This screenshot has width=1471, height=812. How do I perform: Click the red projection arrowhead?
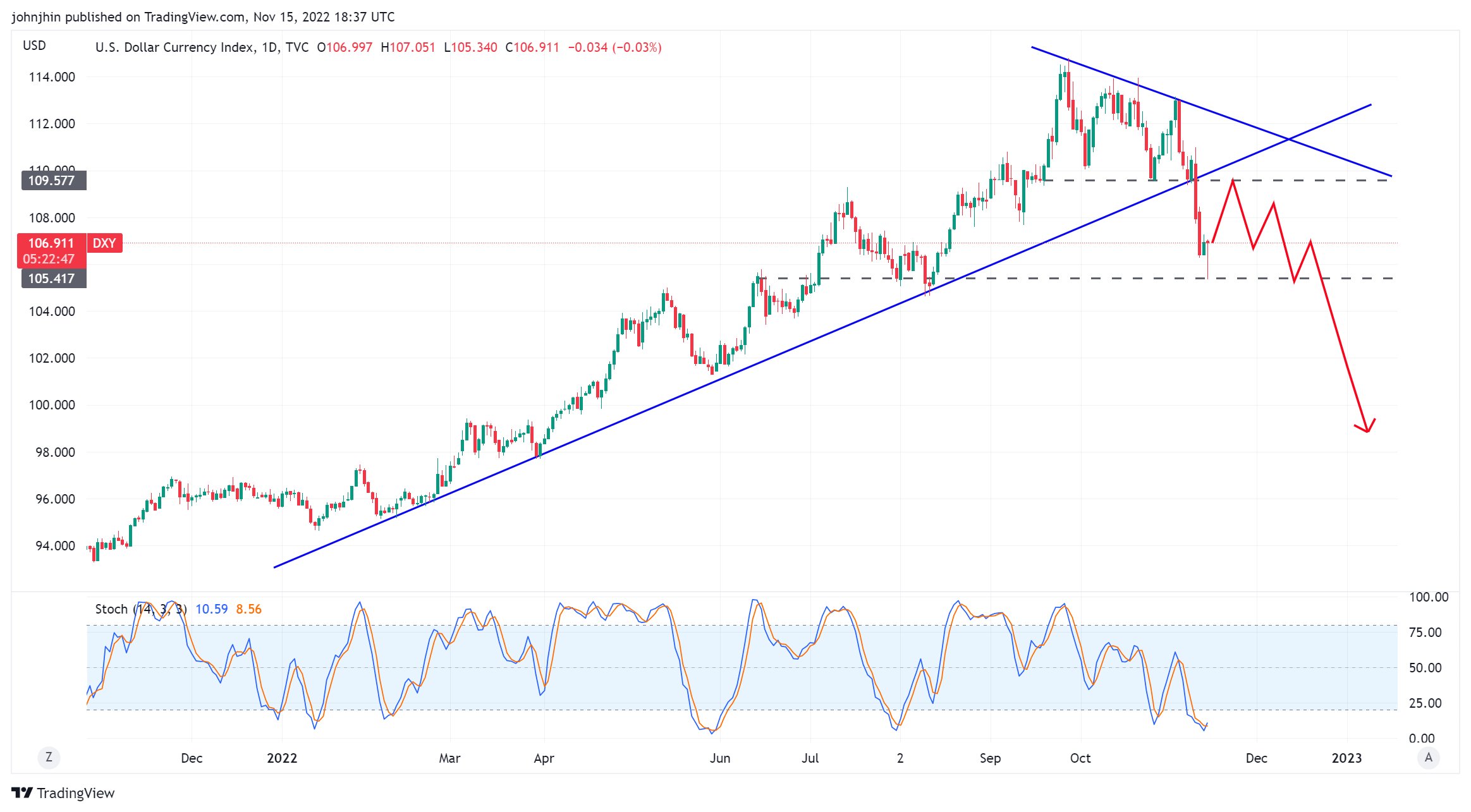pyautogui.click(x=1367, y=429)
